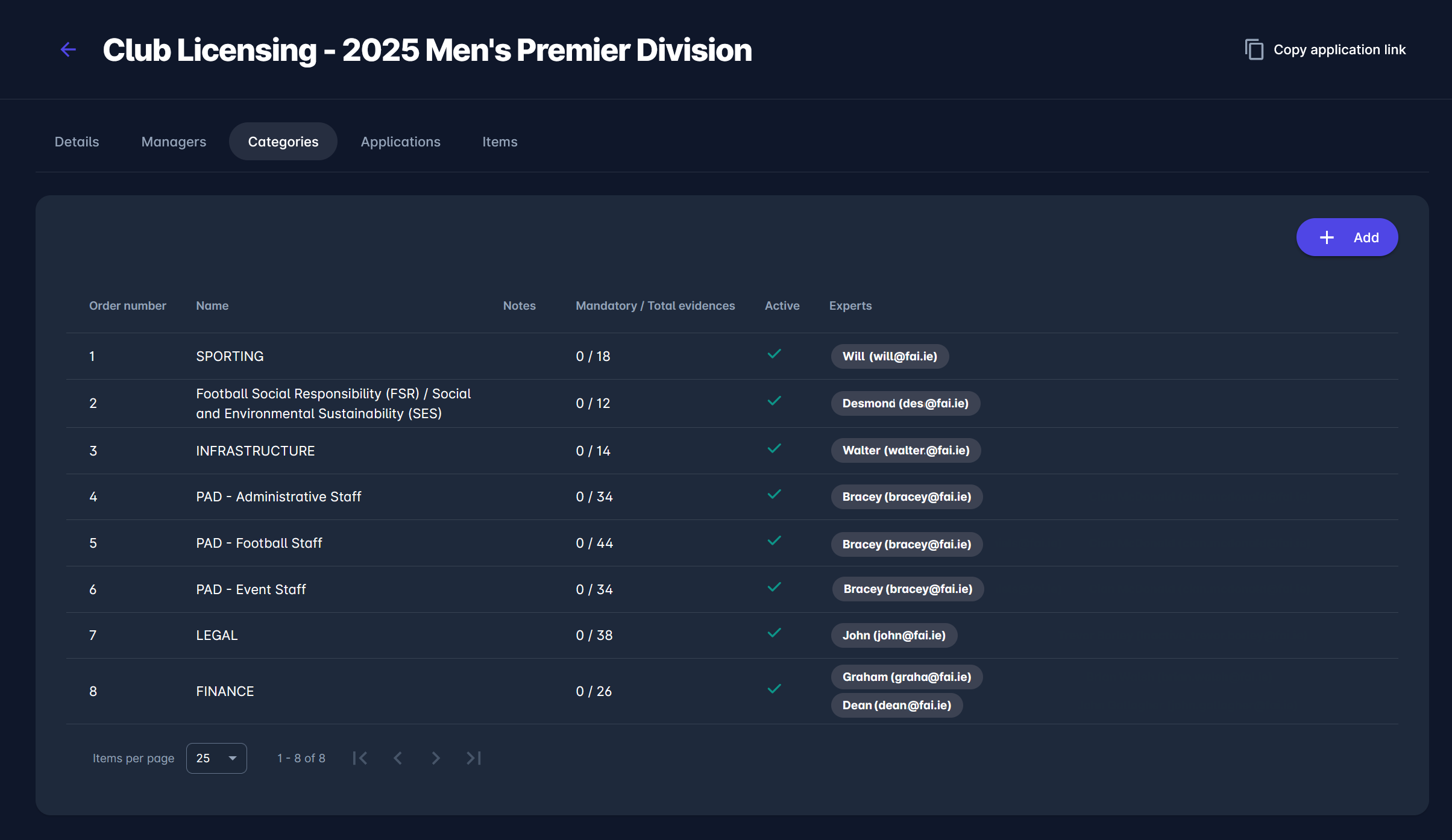Viewport: 1452px width, 840px height.
Task: Toggle the Active checkmark for FINANCE
Action: (x=775, y=689)
